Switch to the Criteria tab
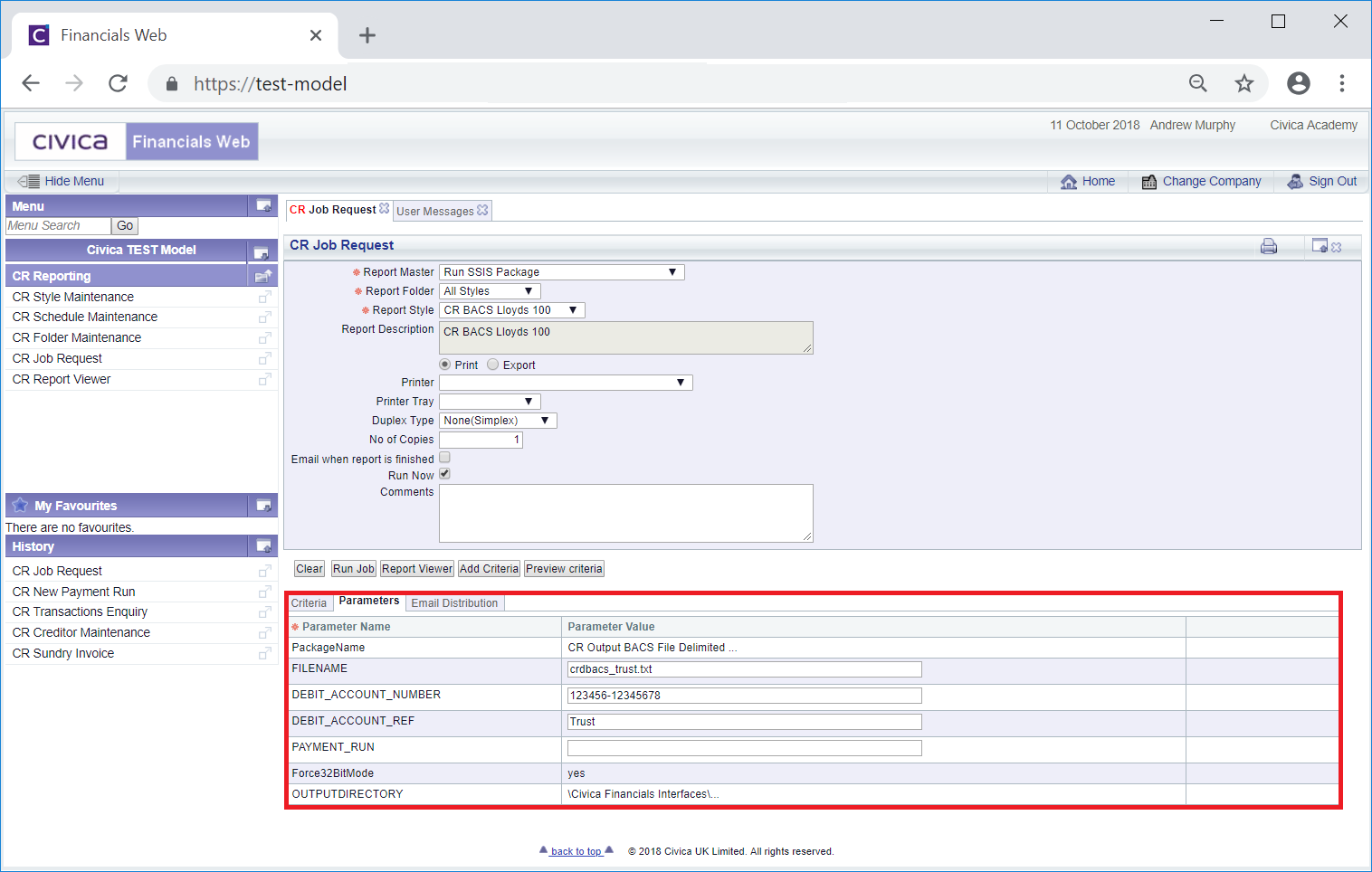Viewport: 1372px width, 872px height. coord(309,603)
